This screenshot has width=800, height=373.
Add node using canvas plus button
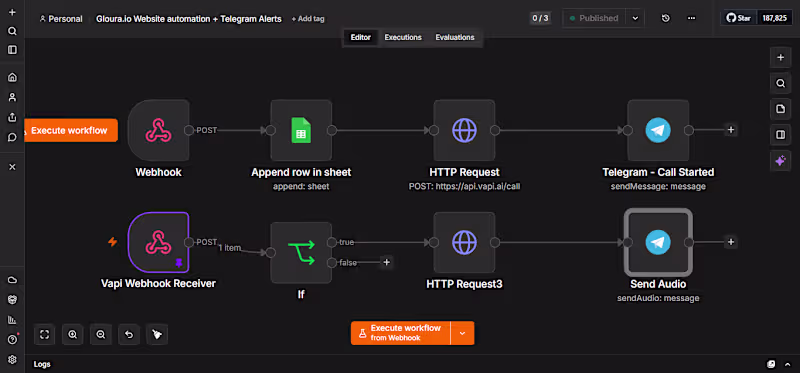pyautogui.click(x=780, y=58)
